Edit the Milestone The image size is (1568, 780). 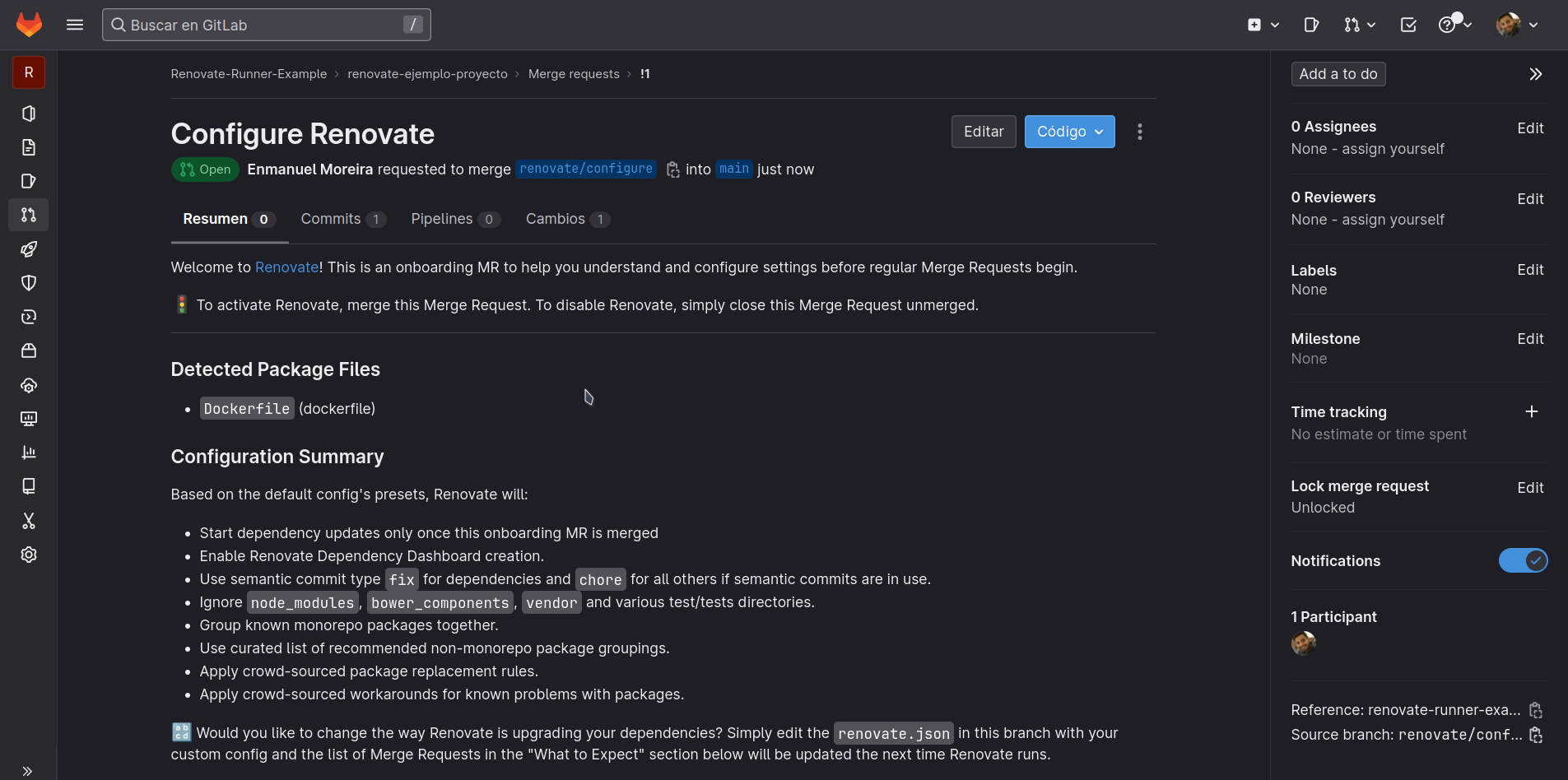(1530, 339)
